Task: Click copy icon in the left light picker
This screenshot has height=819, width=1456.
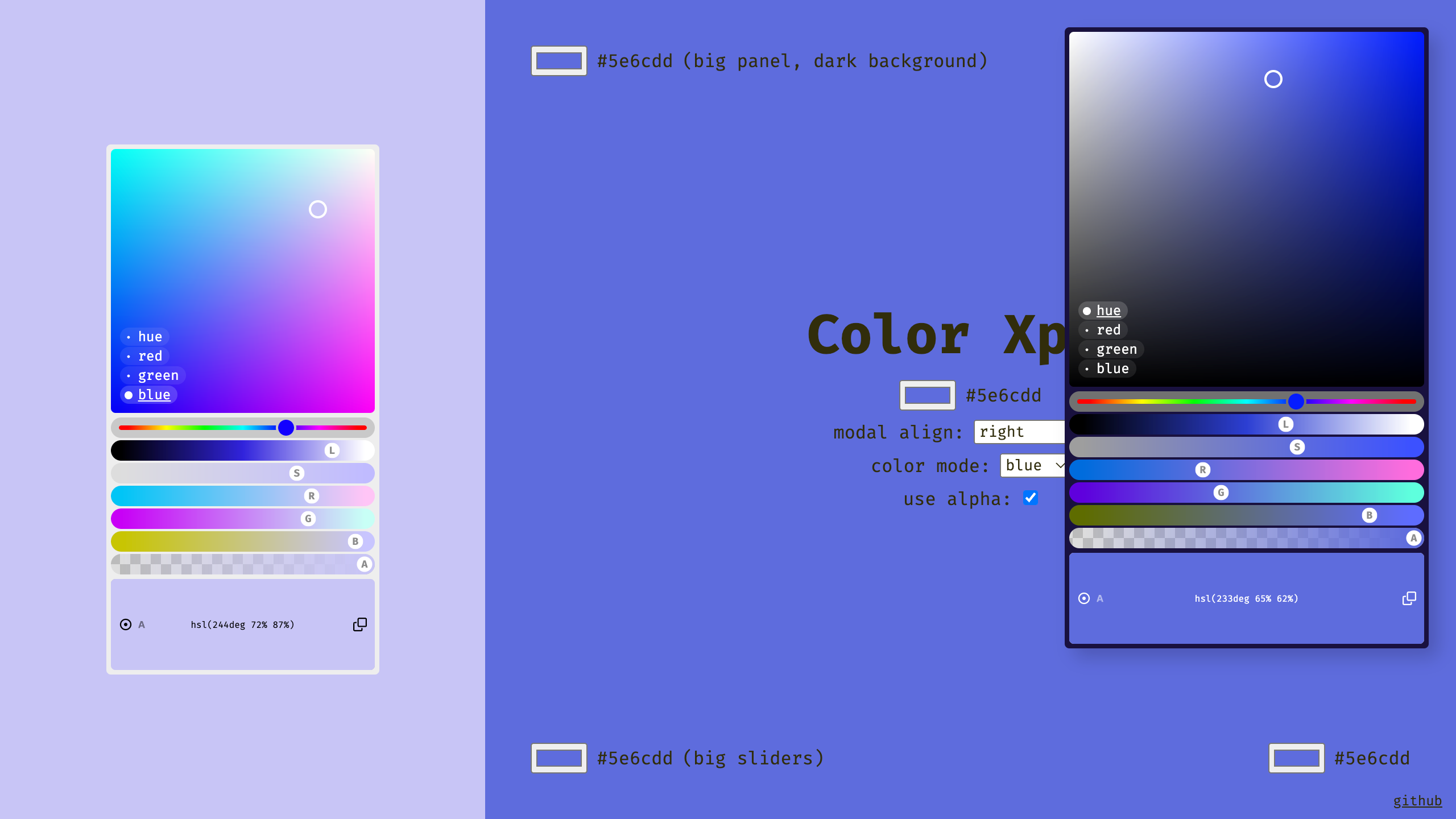Action: tap(359, 624)
